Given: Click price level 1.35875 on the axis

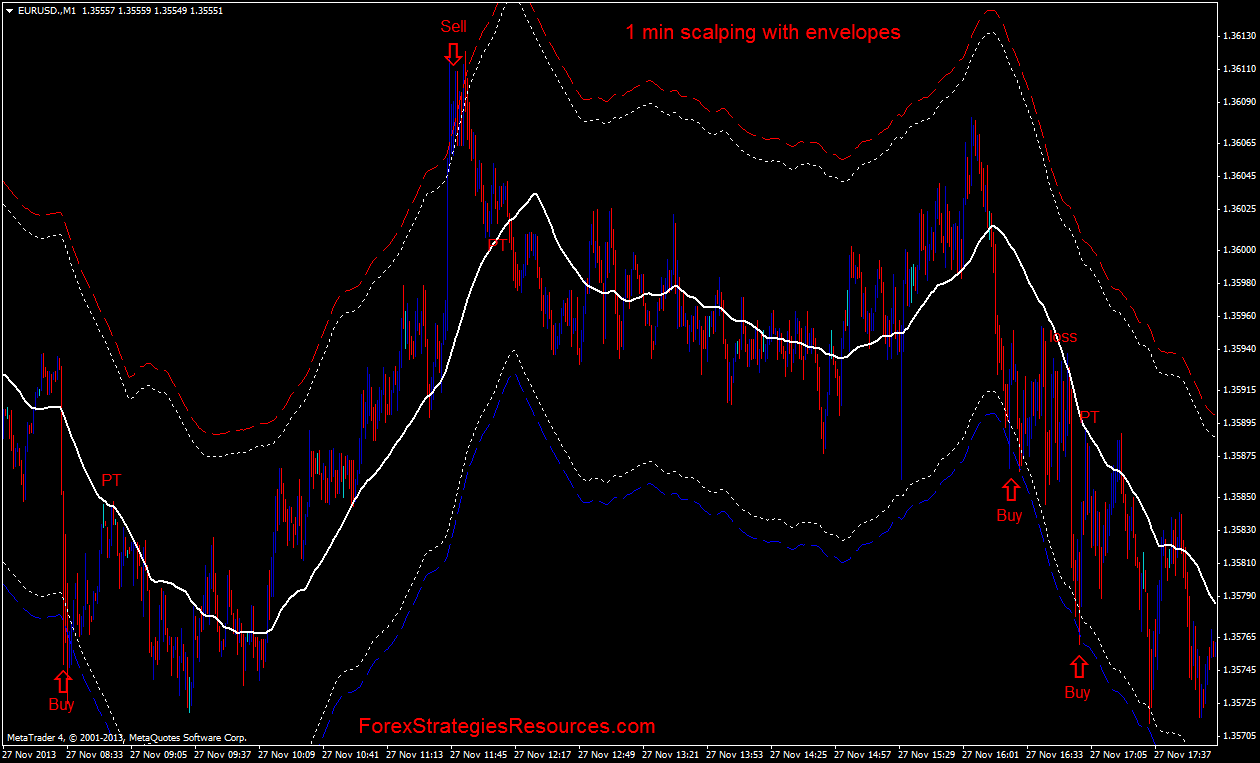Looking at the screenshot, I should pos(1238,456).
